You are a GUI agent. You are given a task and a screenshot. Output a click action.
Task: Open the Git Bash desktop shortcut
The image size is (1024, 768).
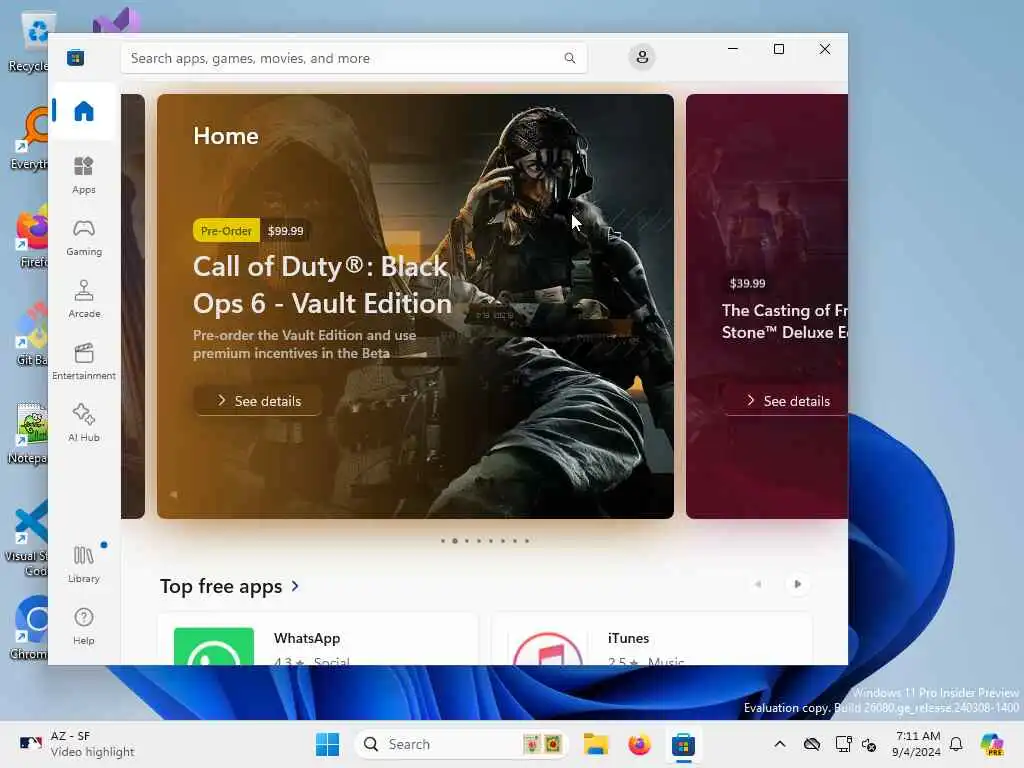pos(31,334)
